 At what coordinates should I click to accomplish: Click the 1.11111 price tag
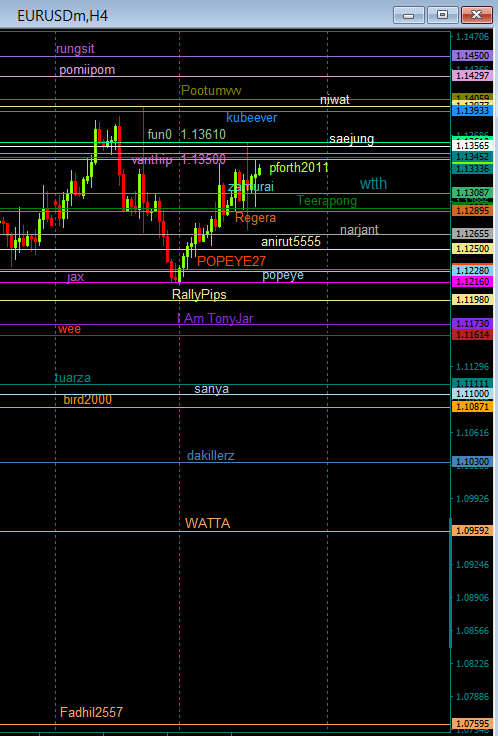(472, 384)
